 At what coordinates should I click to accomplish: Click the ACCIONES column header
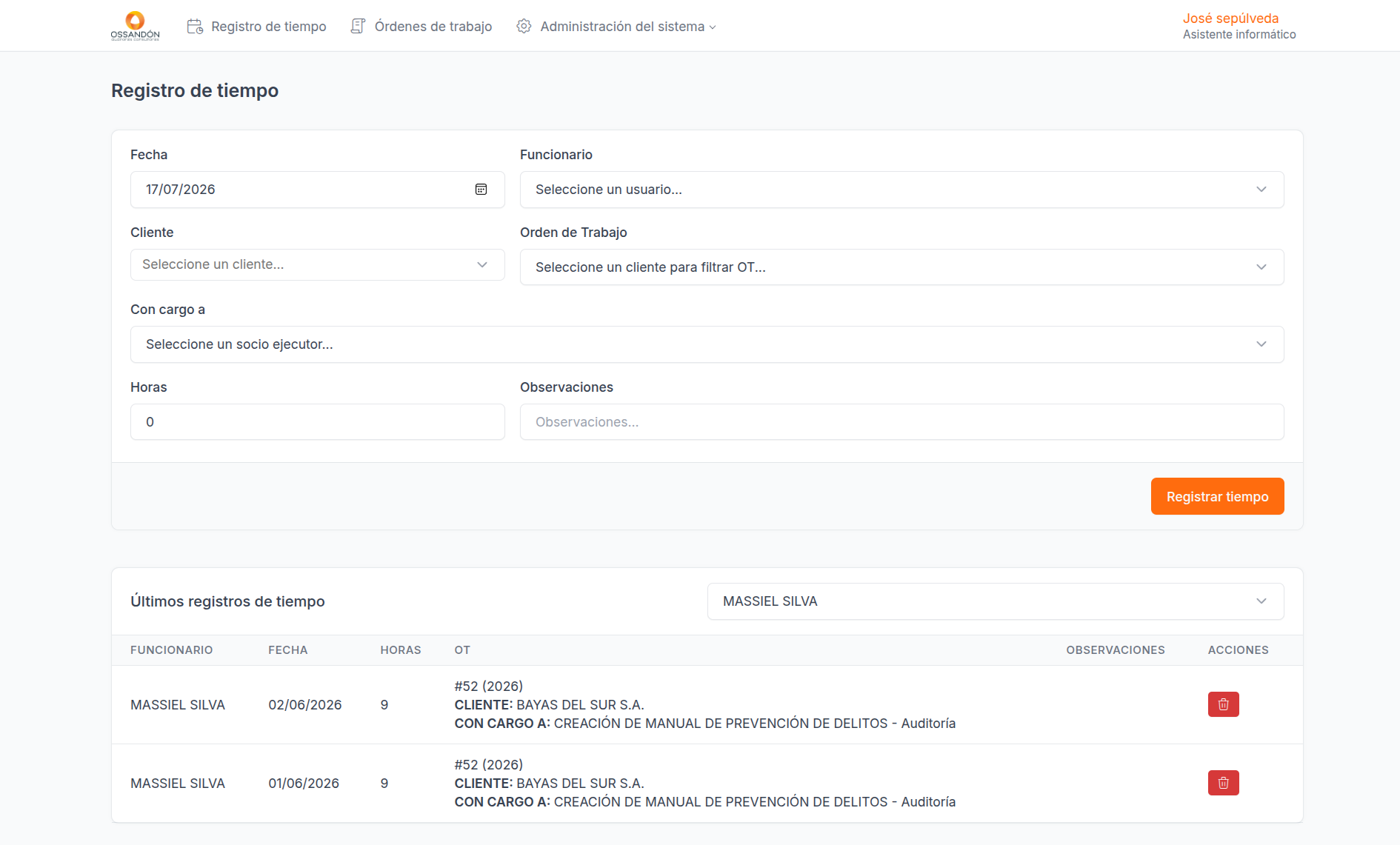coord(1238,650)
